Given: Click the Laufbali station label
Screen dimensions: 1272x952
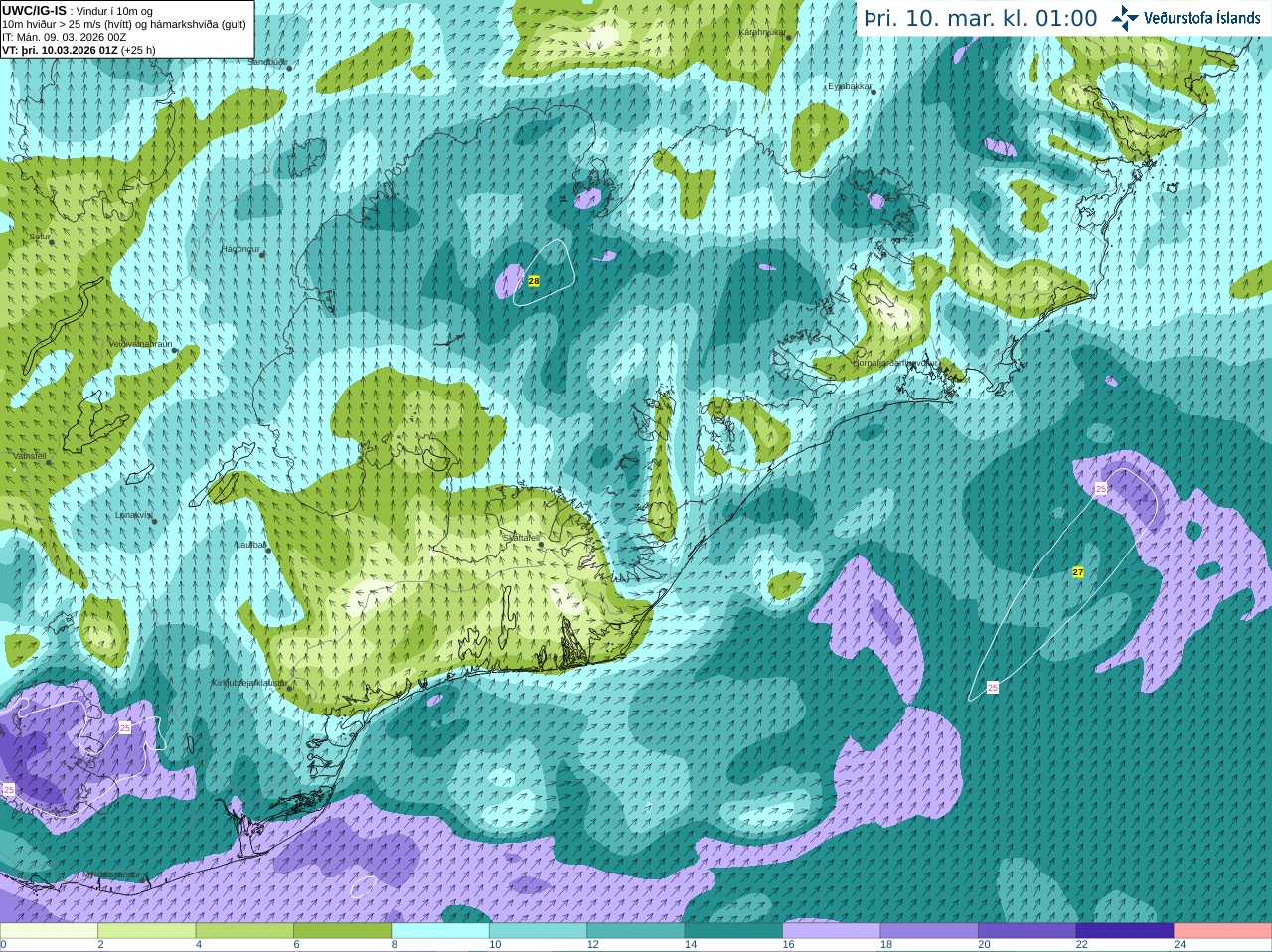Looking at the screenshot, I should pyautogui.click(x=250, y=545).
